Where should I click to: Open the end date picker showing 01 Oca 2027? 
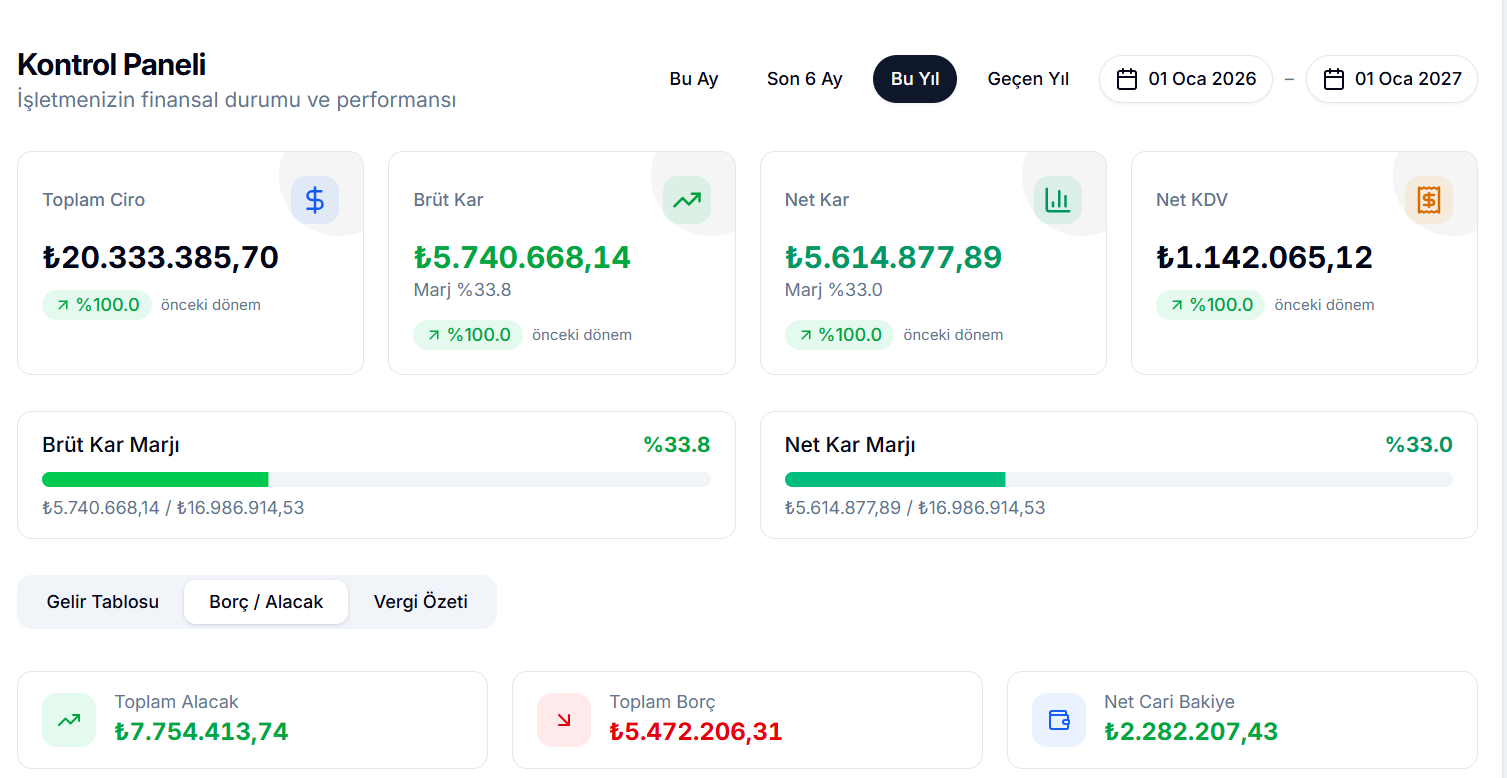pyautogui.click(x=1391, y=78)
